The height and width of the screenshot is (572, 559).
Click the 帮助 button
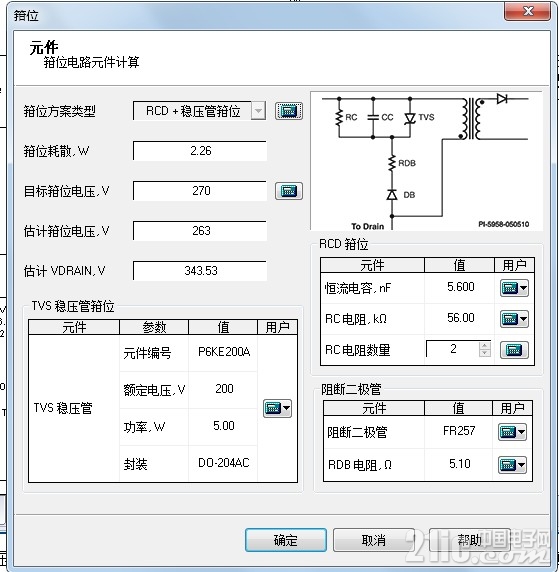[x=470, y=540]
